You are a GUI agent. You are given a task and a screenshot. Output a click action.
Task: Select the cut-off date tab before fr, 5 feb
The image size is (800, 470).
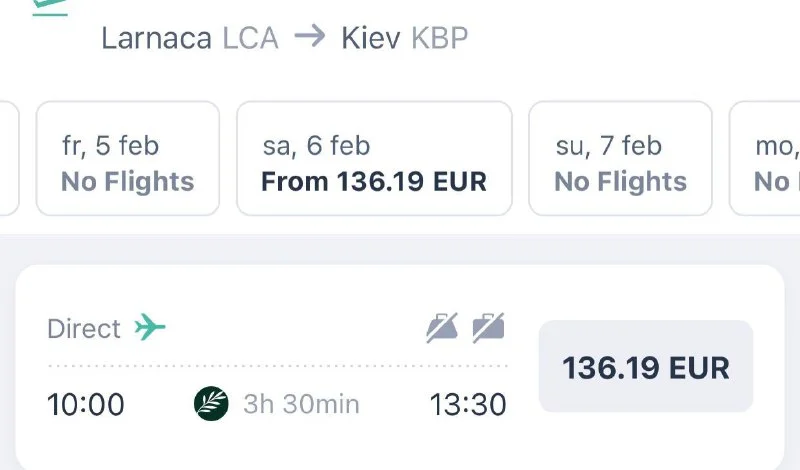pos(8,158)
